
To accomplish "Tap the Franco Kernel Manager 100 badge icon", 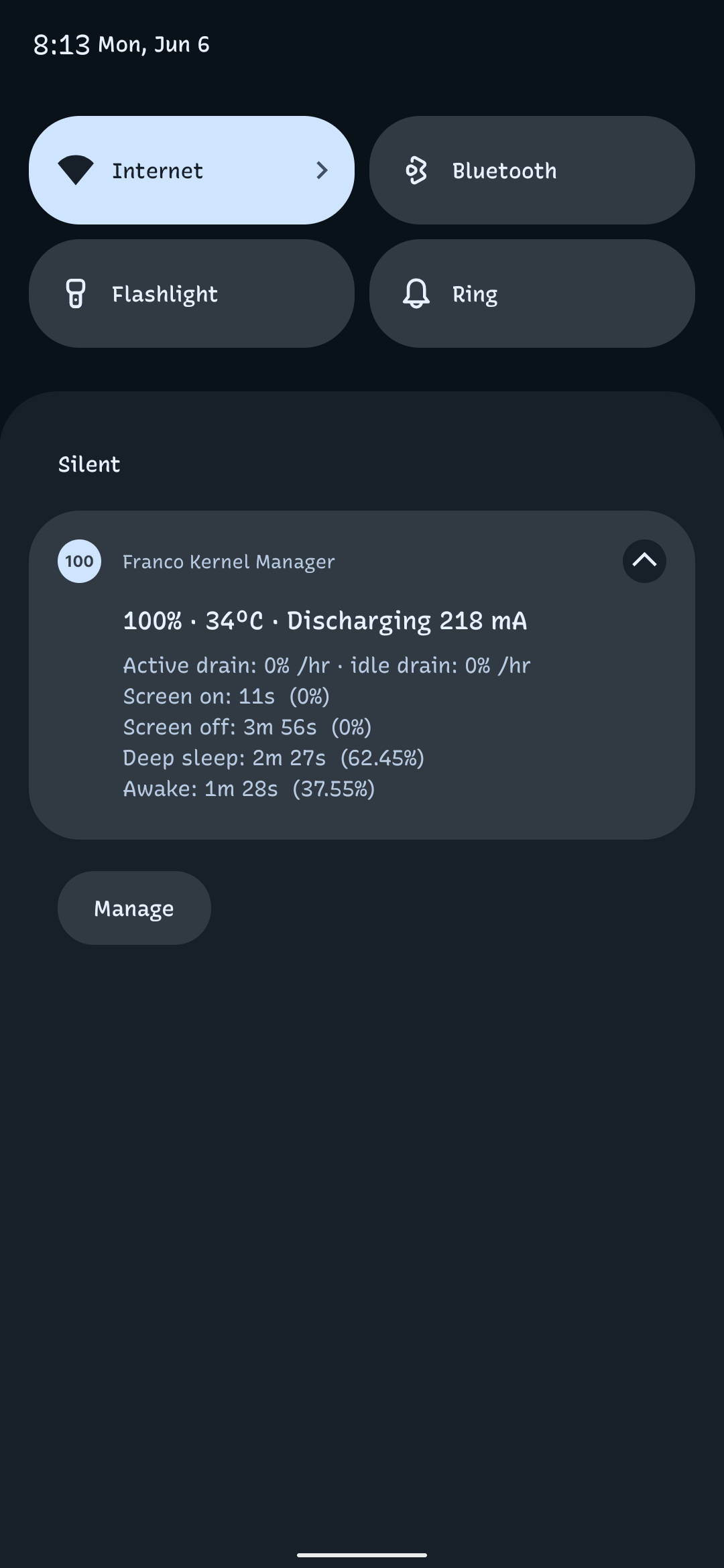I will pos(79,562).
